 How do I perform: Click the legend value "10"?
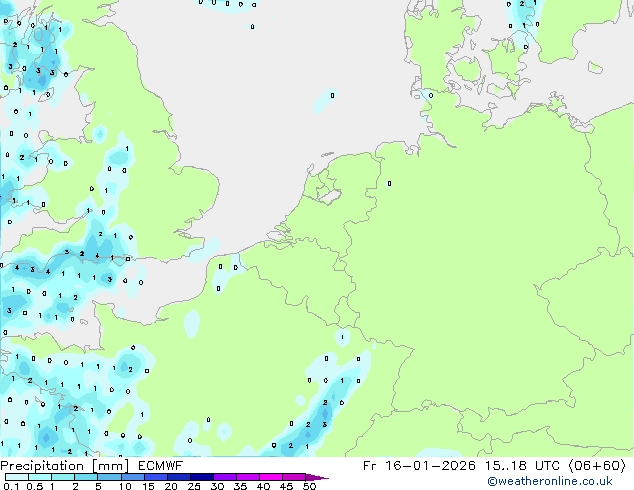pos(125,486)
